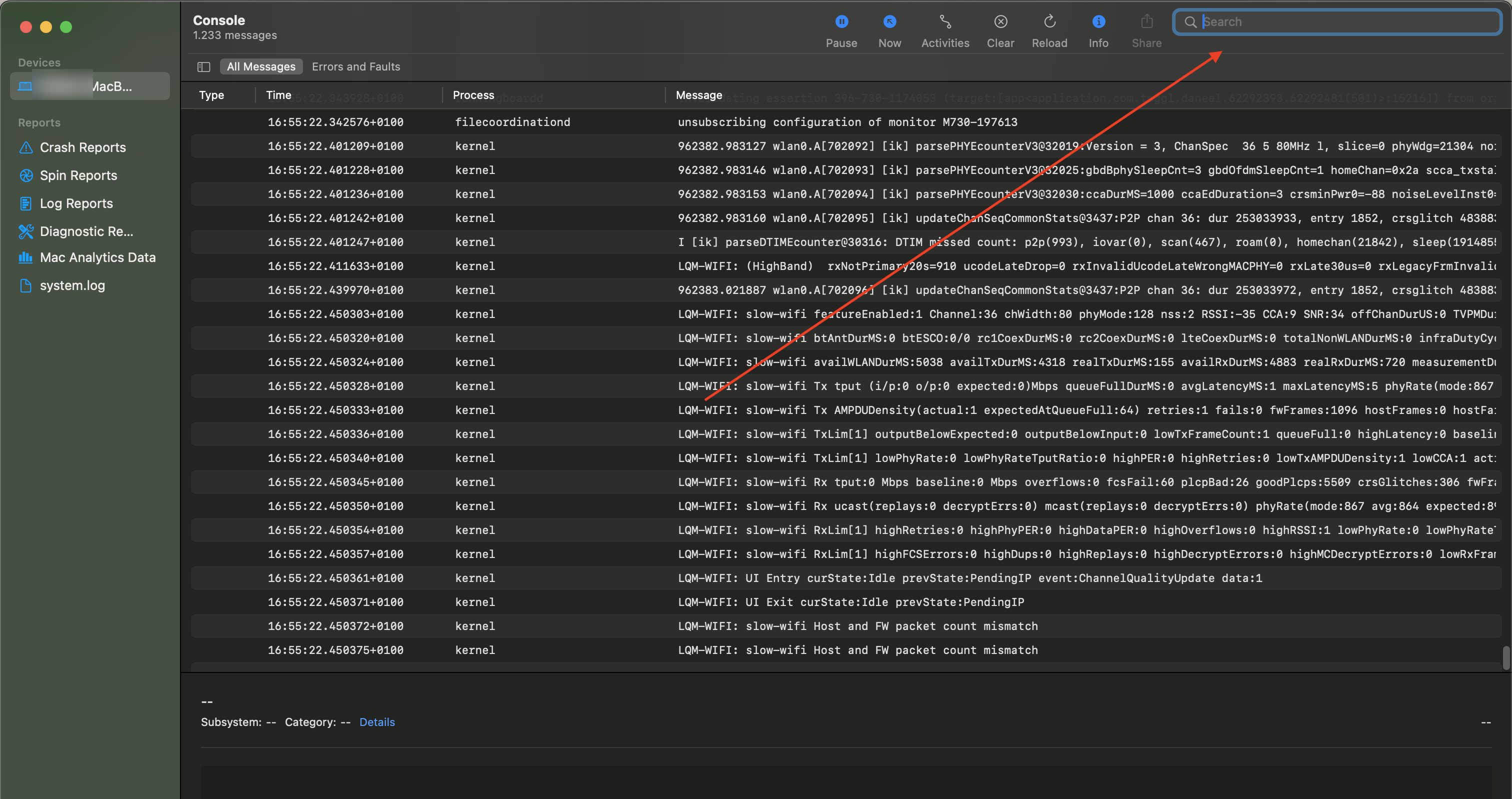1512x799 pixels.
Task: Switch to All Messages filter
Action: pos(261,67)
